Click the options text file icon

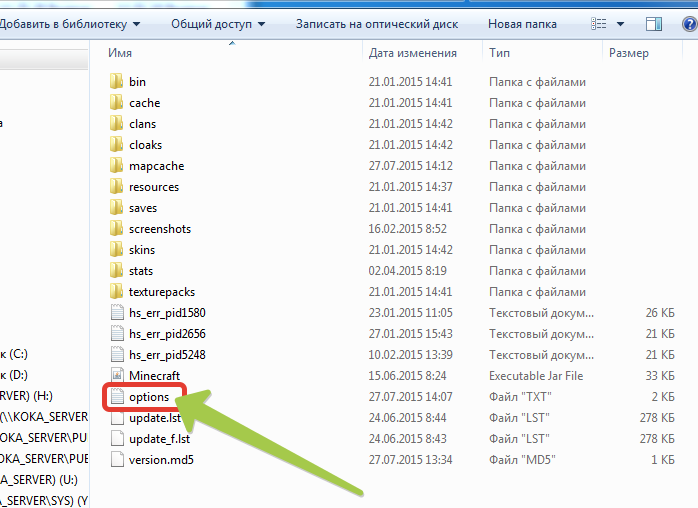[116, 397]
